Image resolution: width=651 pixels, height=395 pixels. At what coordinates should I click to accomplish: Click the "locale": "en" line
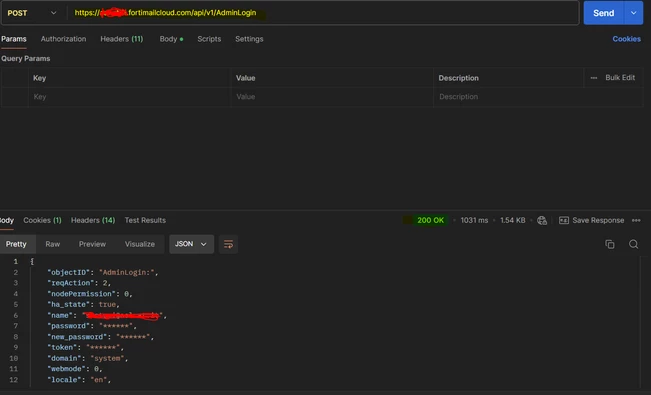(79, 380)
